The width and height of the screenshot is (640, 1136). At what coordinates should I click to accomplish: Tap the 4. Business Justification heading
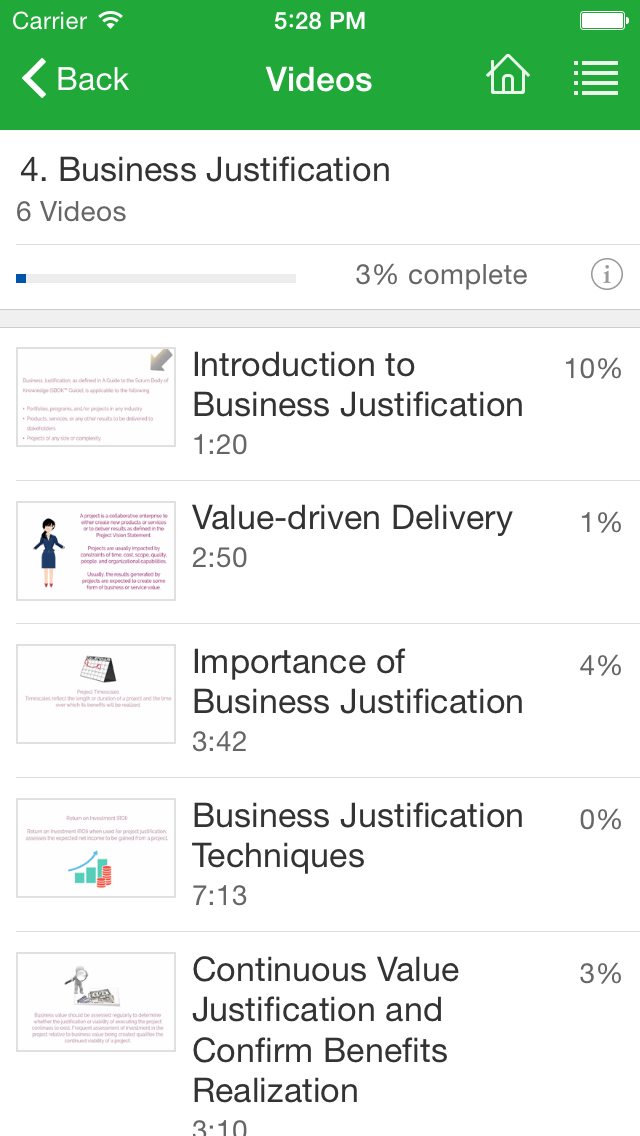click(205, 170)
